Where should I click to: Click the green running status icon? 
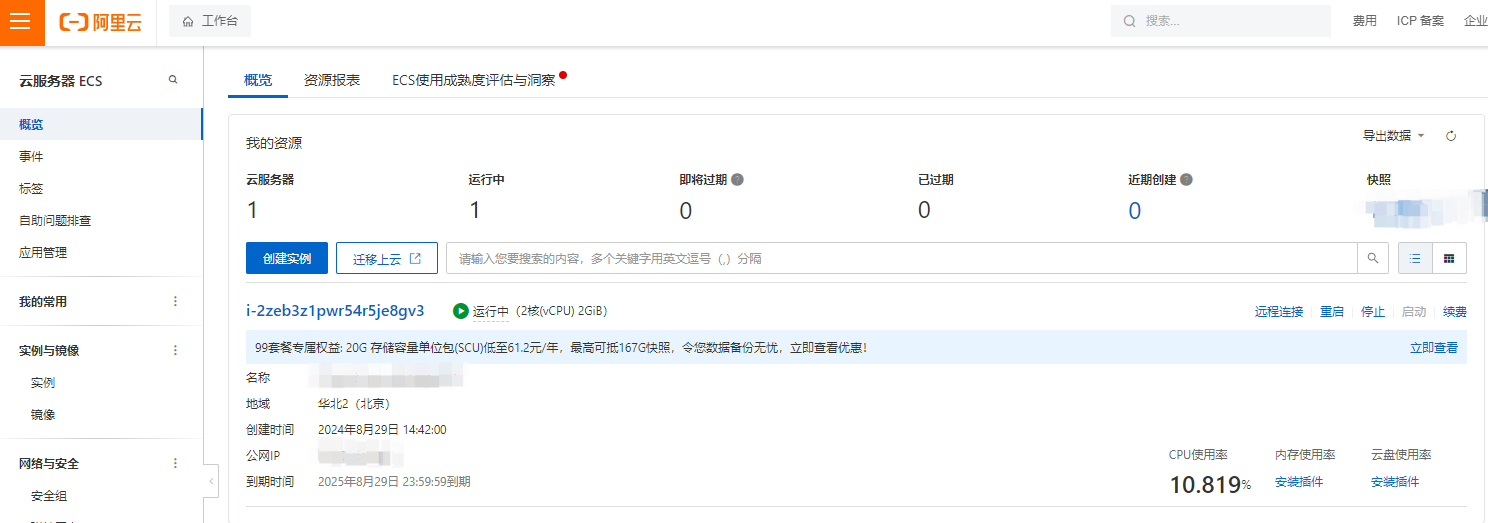461,311
